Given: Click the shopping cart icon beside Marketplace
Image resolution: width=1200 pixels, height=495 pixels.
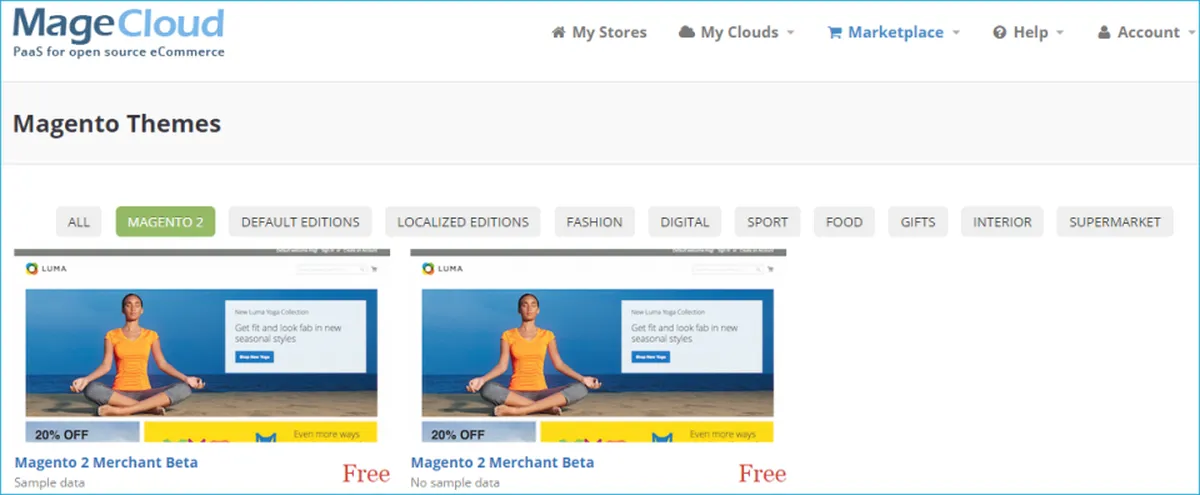Looking at the screenshot, I should tap(834, 32).
